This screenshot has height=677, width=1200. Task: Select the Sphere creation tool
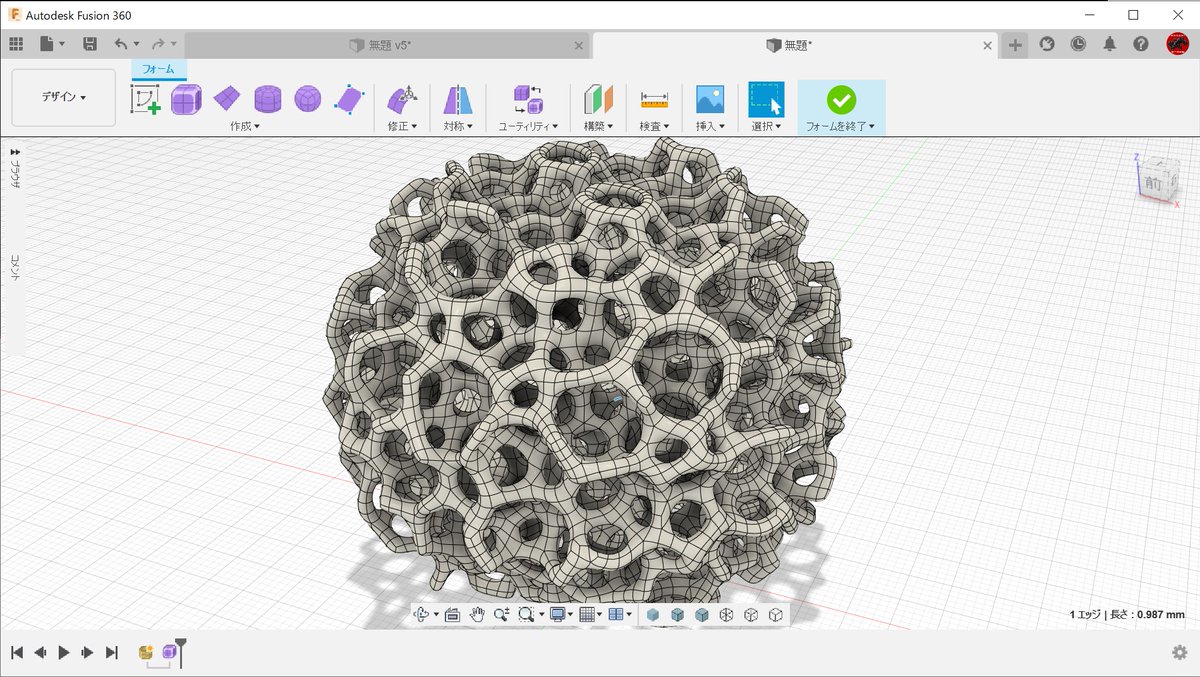[x=307, y=100]
